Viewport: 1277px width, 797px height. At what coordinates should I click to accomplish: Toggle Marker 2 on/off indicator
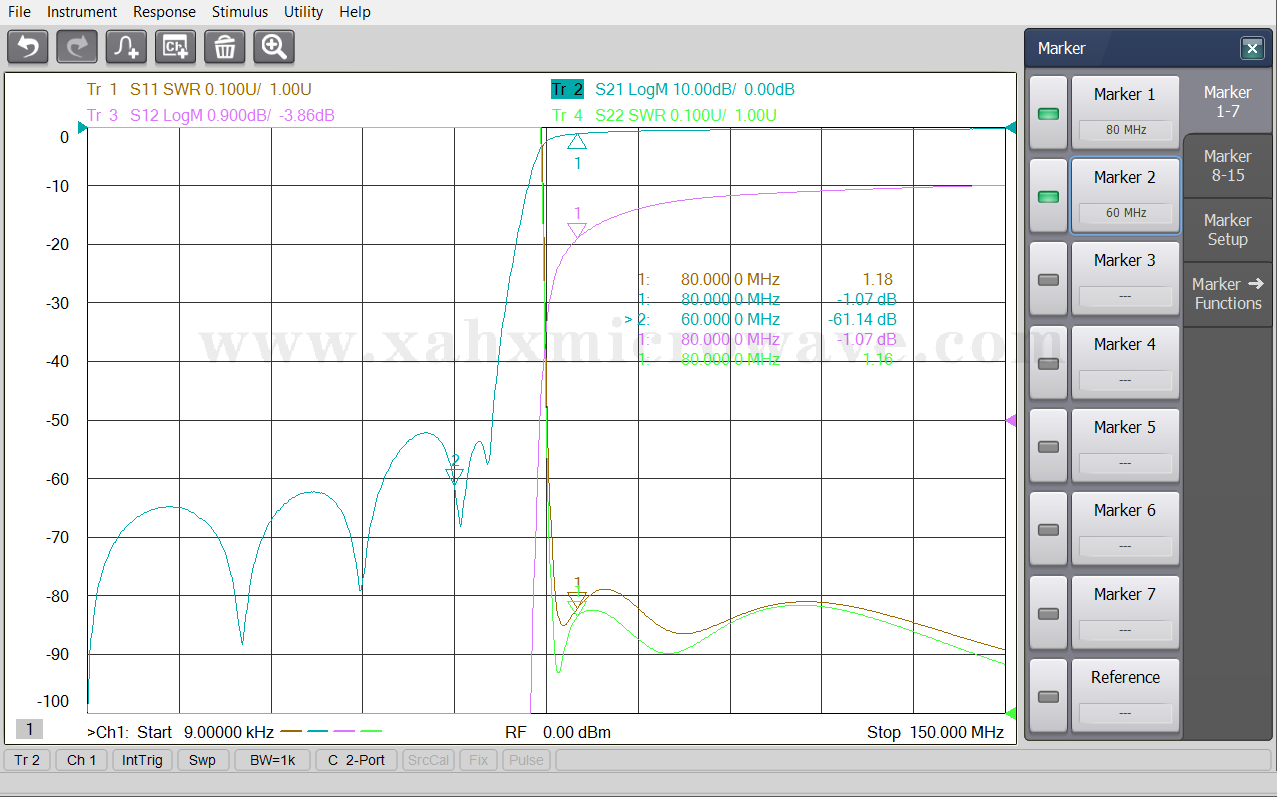(x=1048, y=197)
